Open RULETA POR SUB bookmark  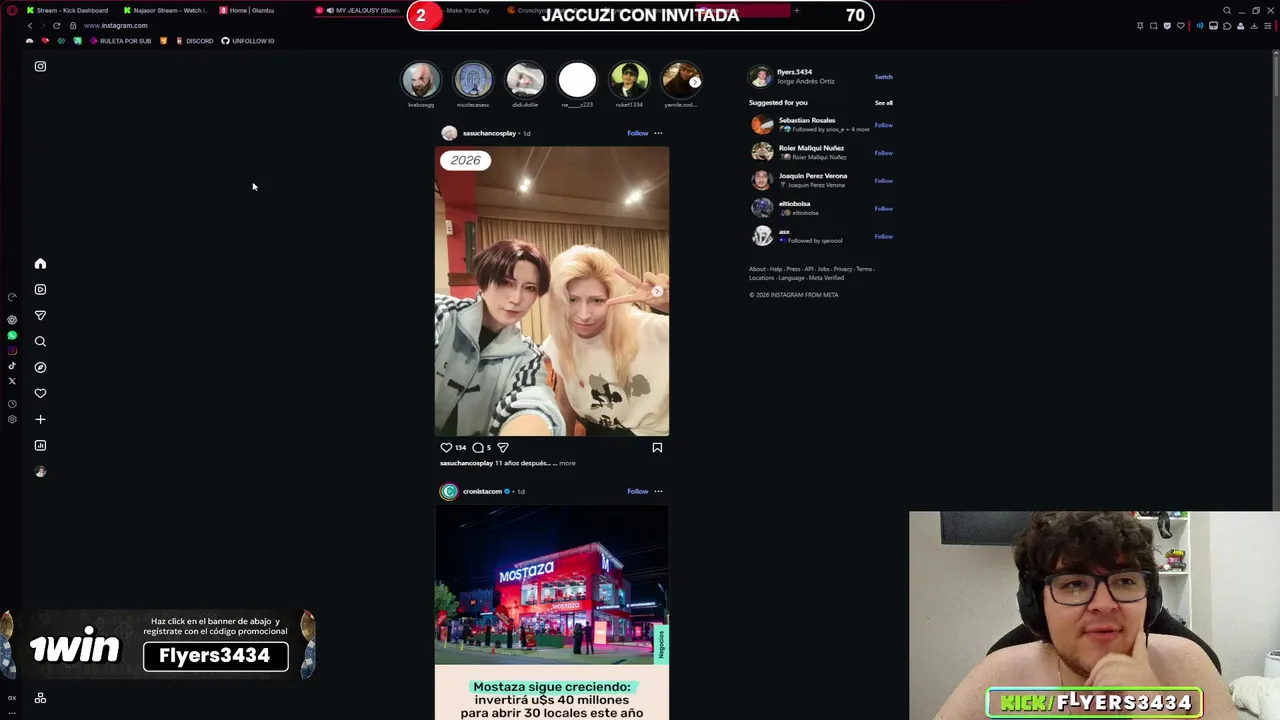pyautogui.click(x=120, y=41)
